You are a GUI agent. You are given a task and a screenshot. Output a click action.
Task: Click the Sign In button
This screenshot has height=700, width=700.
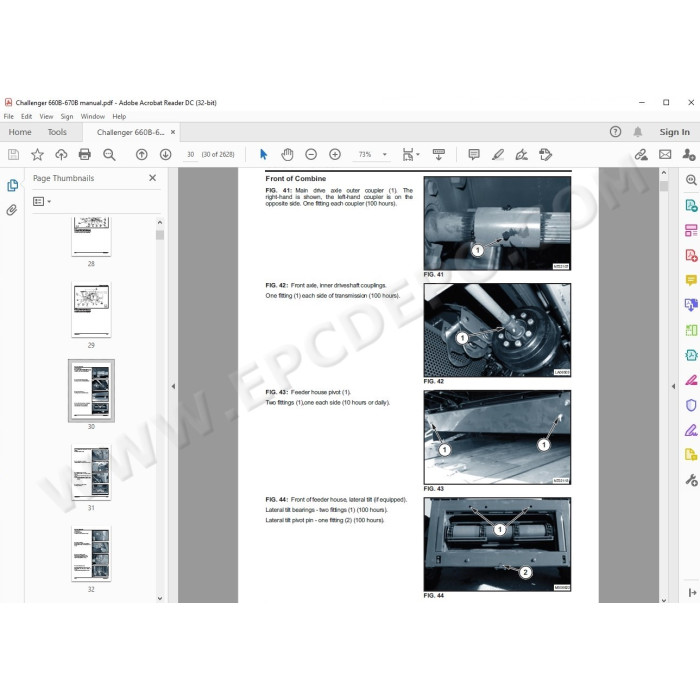coord(674,132)
